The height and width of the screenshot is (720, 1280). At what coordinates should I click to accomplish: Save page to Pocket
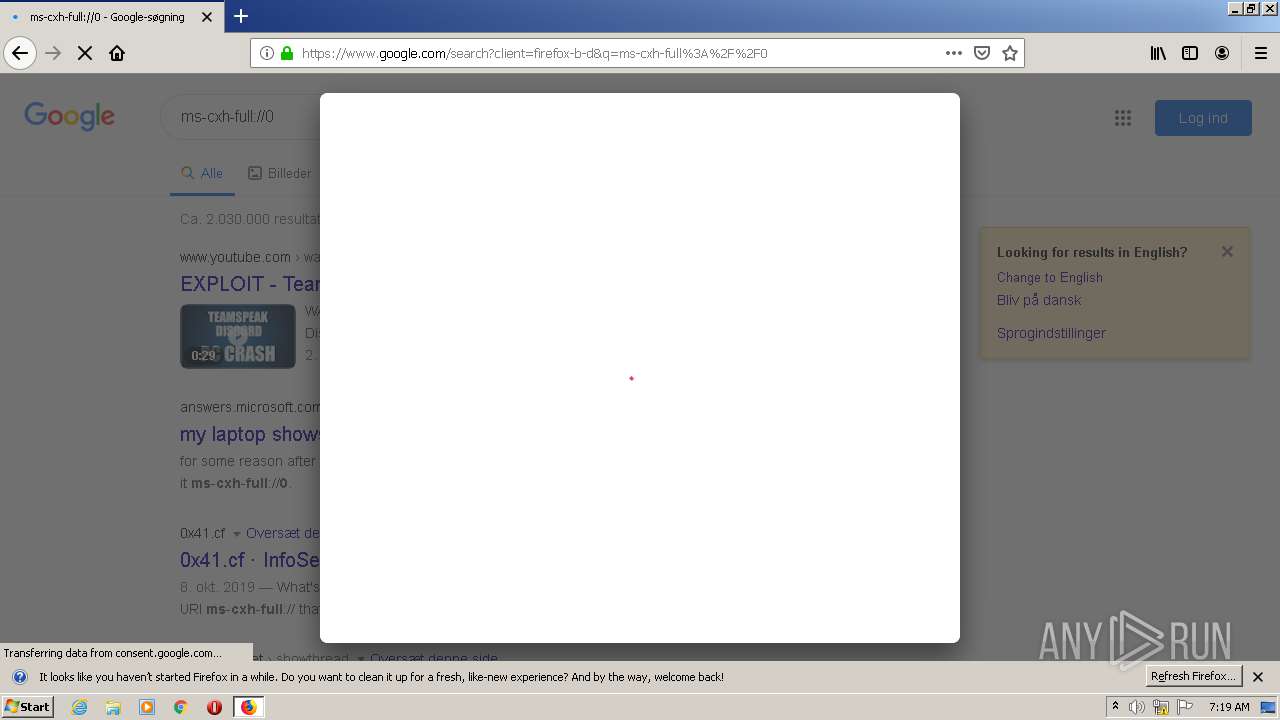[x=982, y=53]
